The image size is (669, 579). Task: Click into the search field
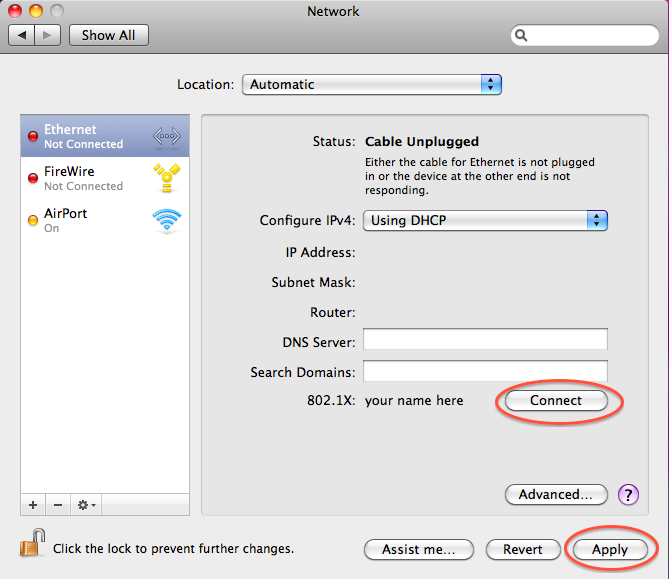[x=585, y=35]
